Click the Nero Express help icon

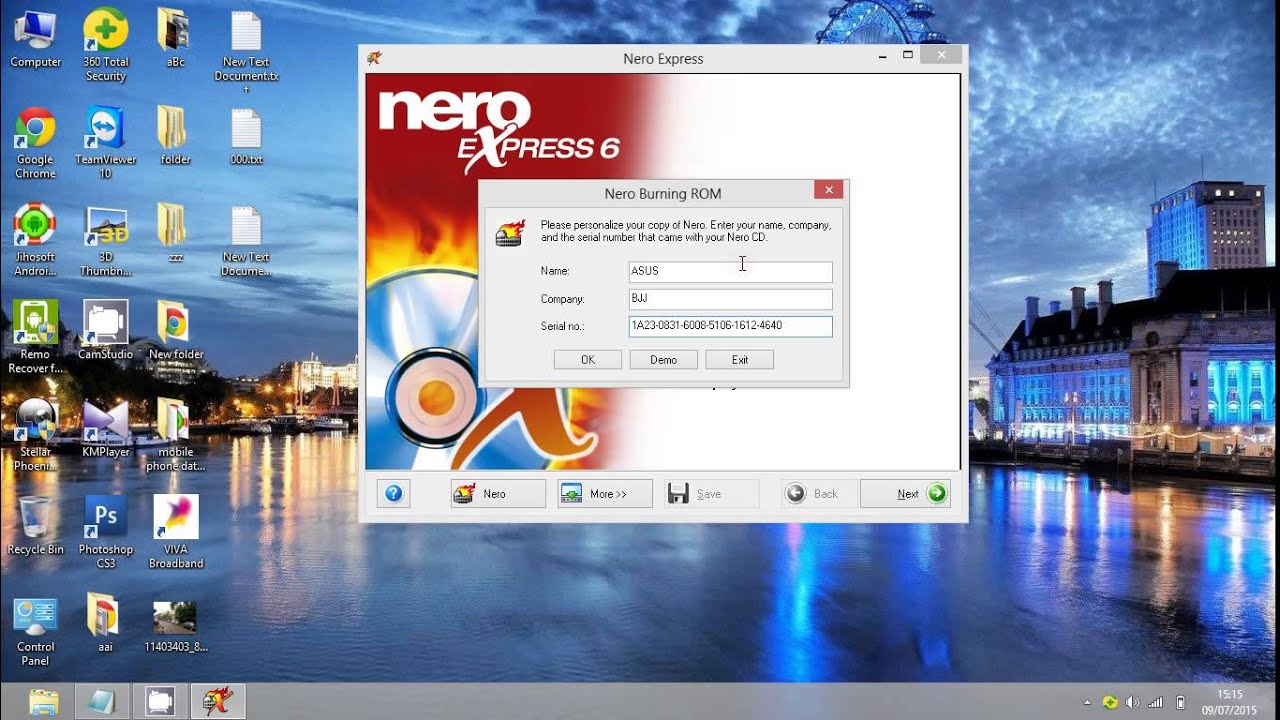[393, 493]
